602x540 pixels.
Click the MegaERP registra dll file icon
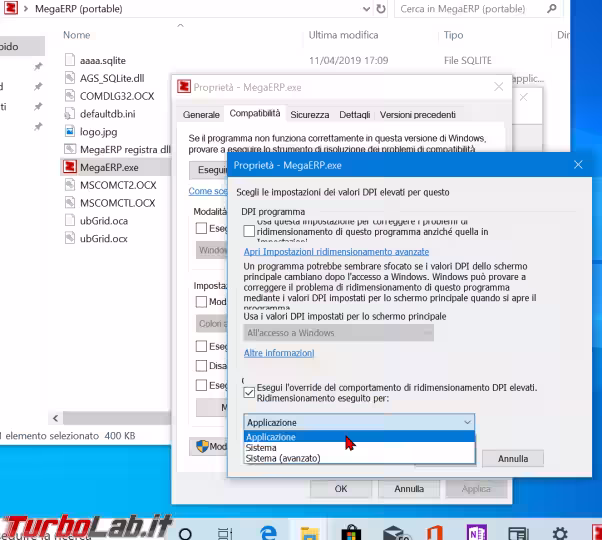pyautogui.click(x=69, y=149)
